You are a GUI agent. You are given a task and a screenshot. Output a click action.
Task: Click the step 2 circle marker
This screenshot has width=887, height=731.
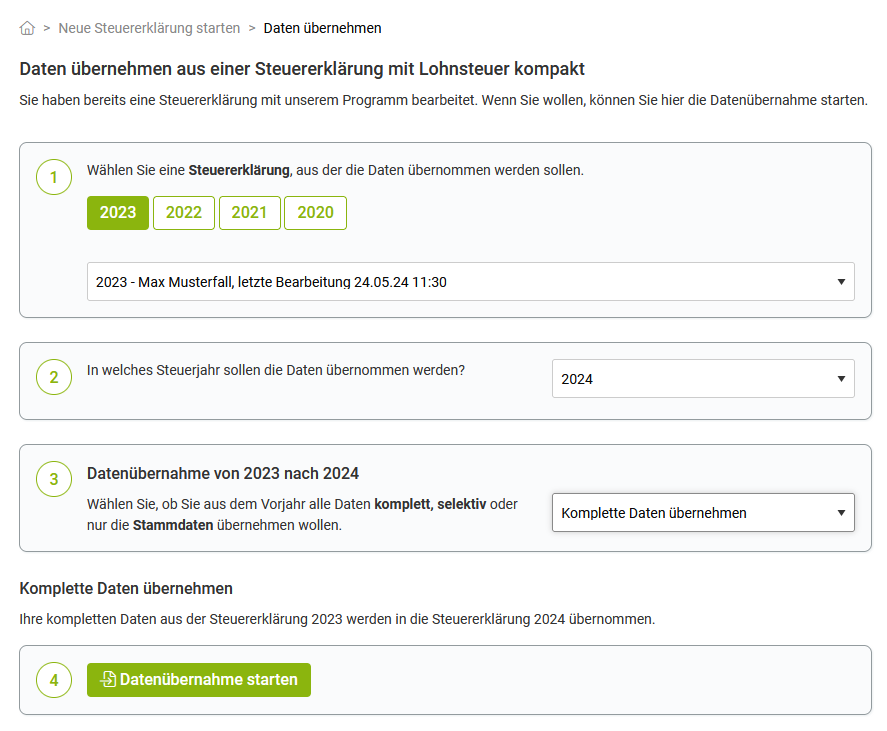[54, 378]
